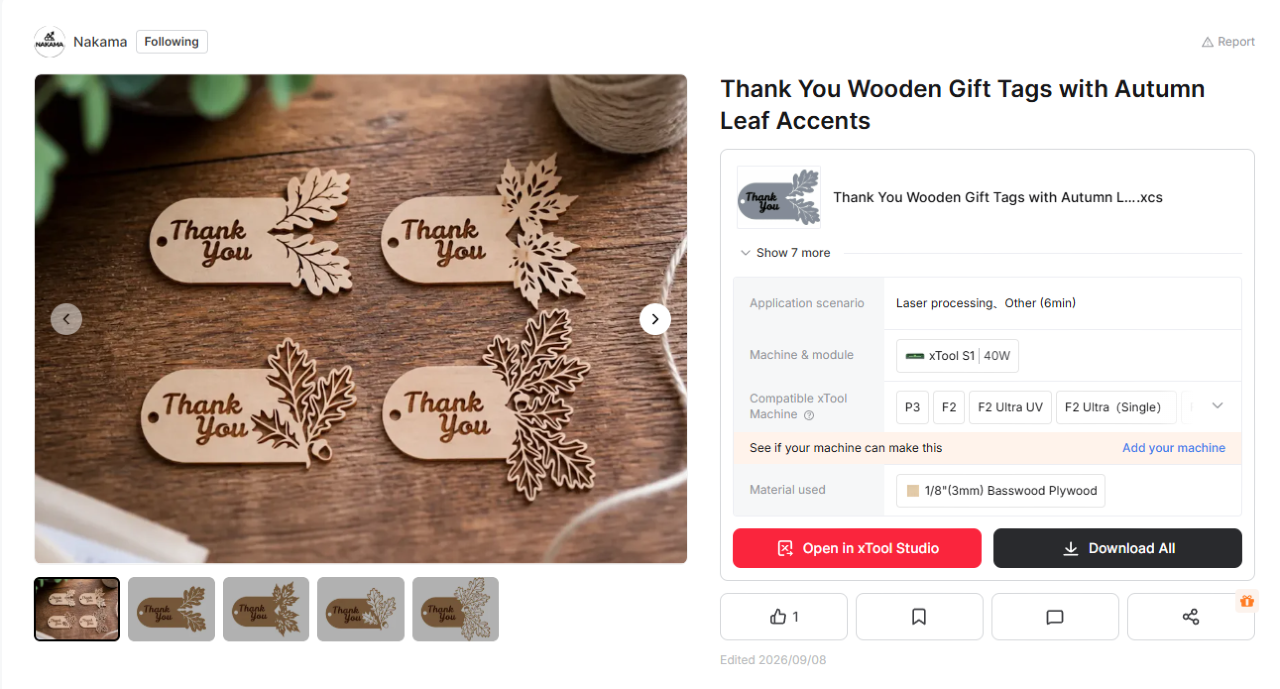The height and width of the screenshot is (689, 1280).
Task: Open the compatible machine help icon
Action: pyautogui.click(x=809, y=415)
